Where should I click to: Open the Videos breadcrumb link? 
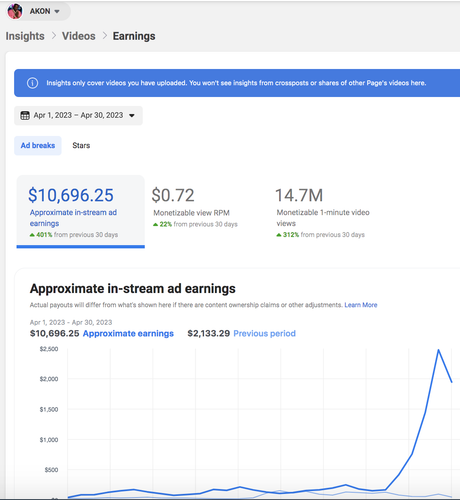click(x=79, y=36)
